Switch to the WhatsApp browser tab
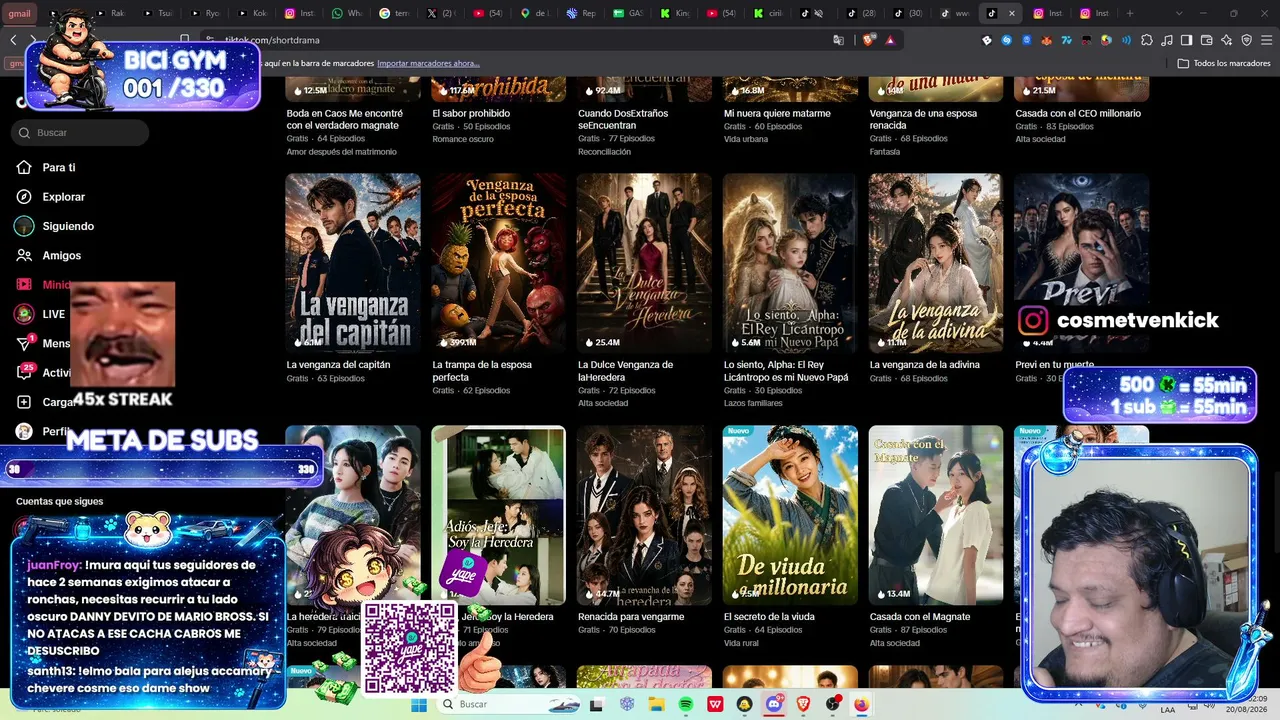This screenshot has height=720, width=1280. 346,13
